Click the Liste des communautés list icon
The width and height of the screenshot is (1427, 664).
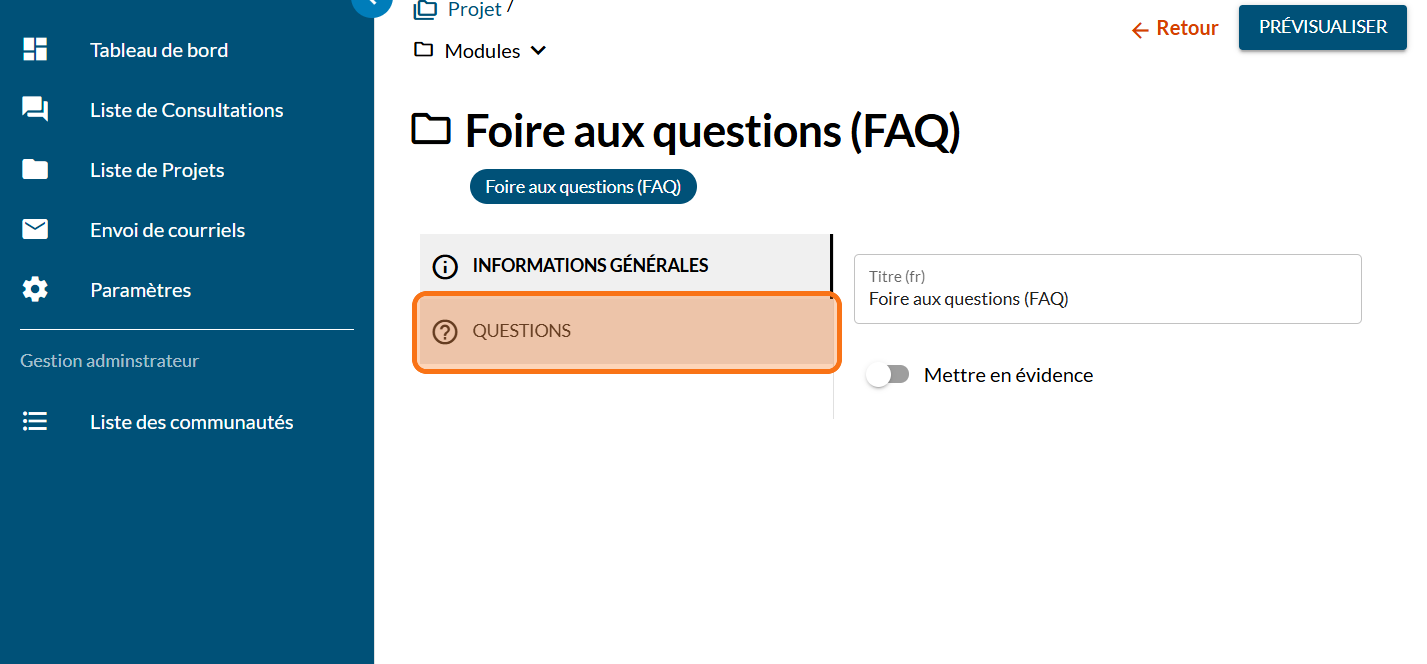[x=35, y=422]
